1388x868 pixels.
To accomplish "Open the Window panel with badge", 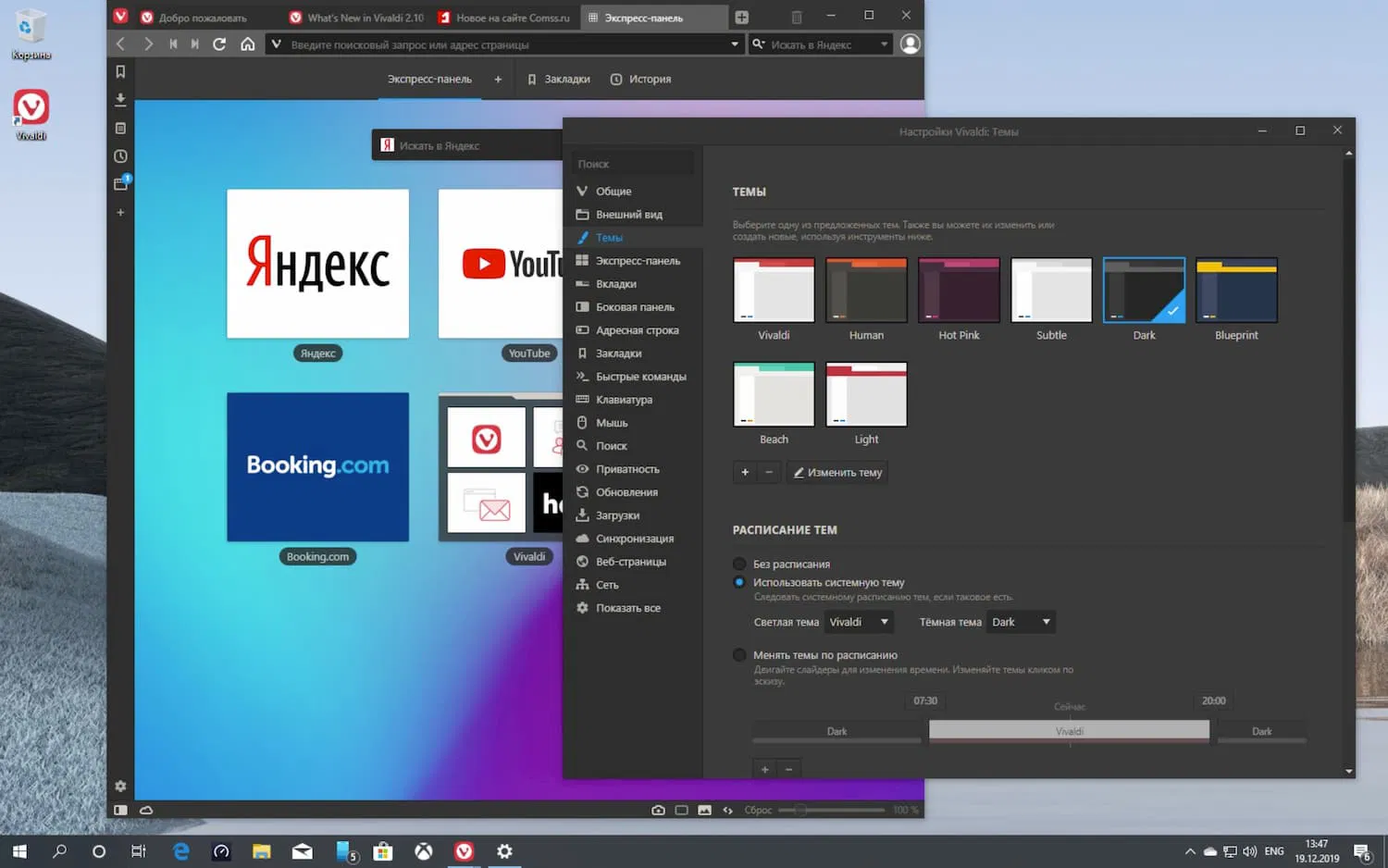I will (120, 183).
